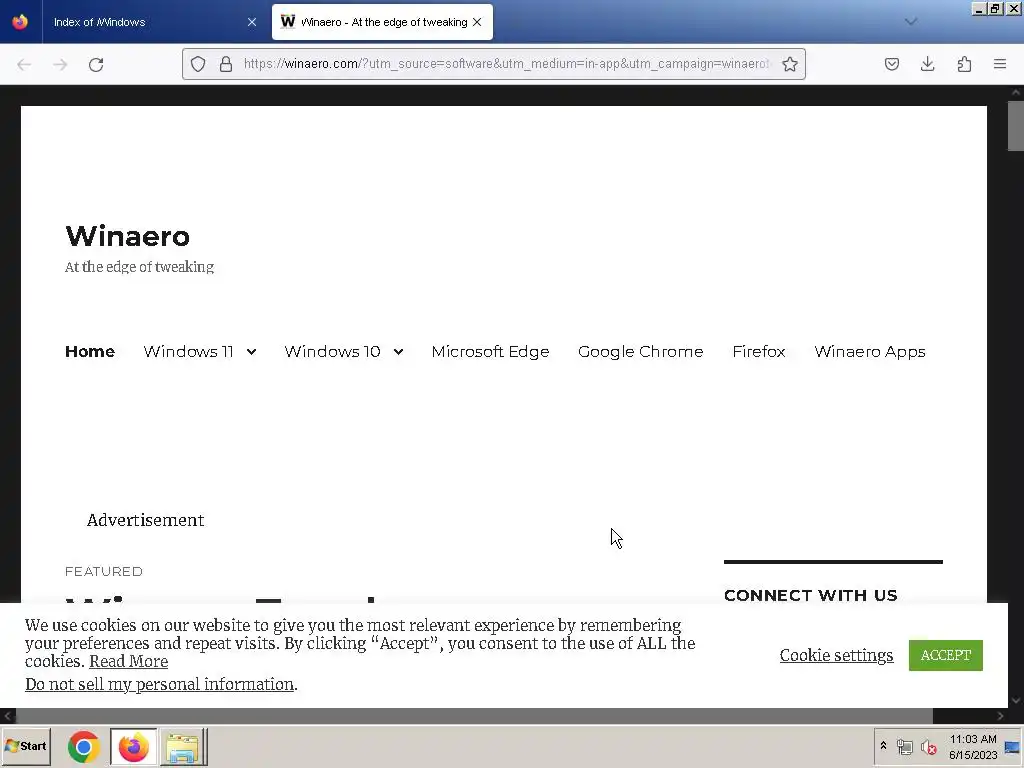This screenshot has height=768, width=1024.
Task: Click the Read More cookie link
Action: (x=129, y=662)
